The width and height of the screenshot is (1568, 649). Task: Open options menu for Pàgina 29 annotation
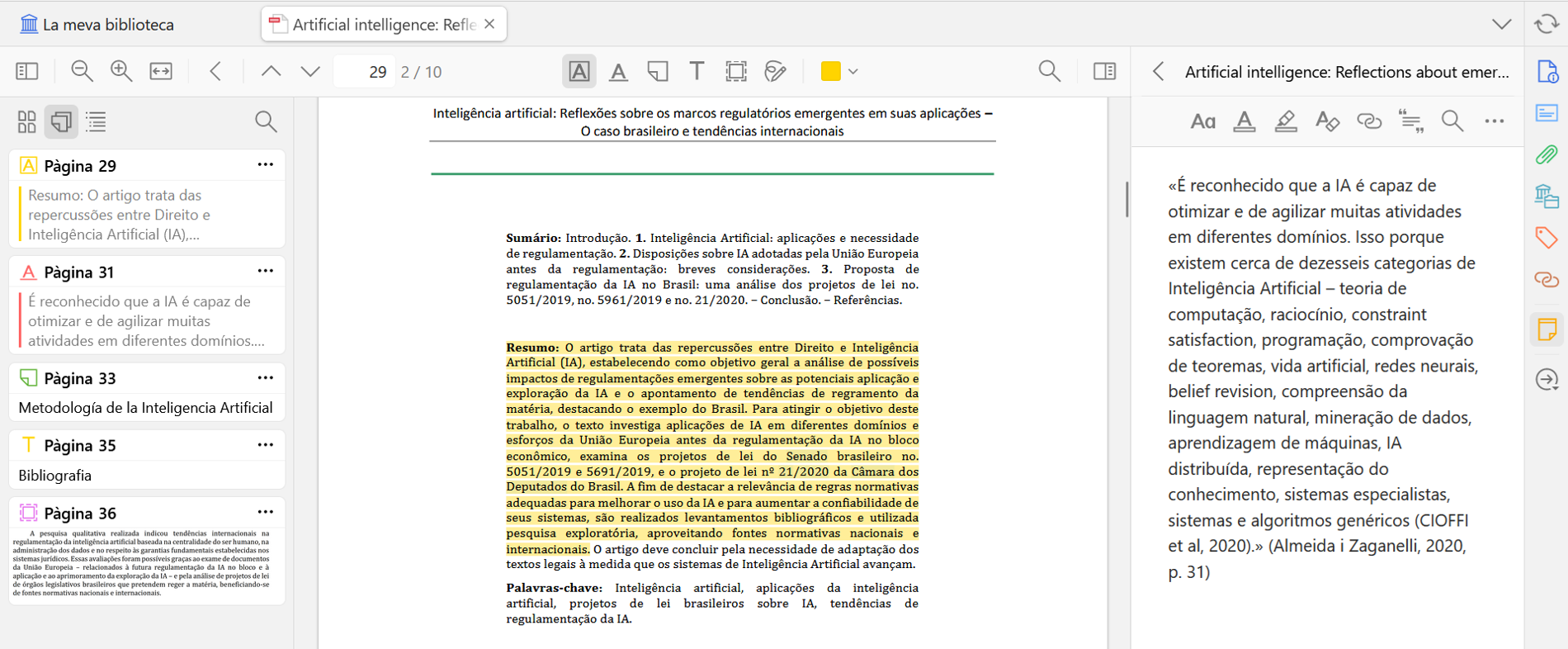pos(265,164)
